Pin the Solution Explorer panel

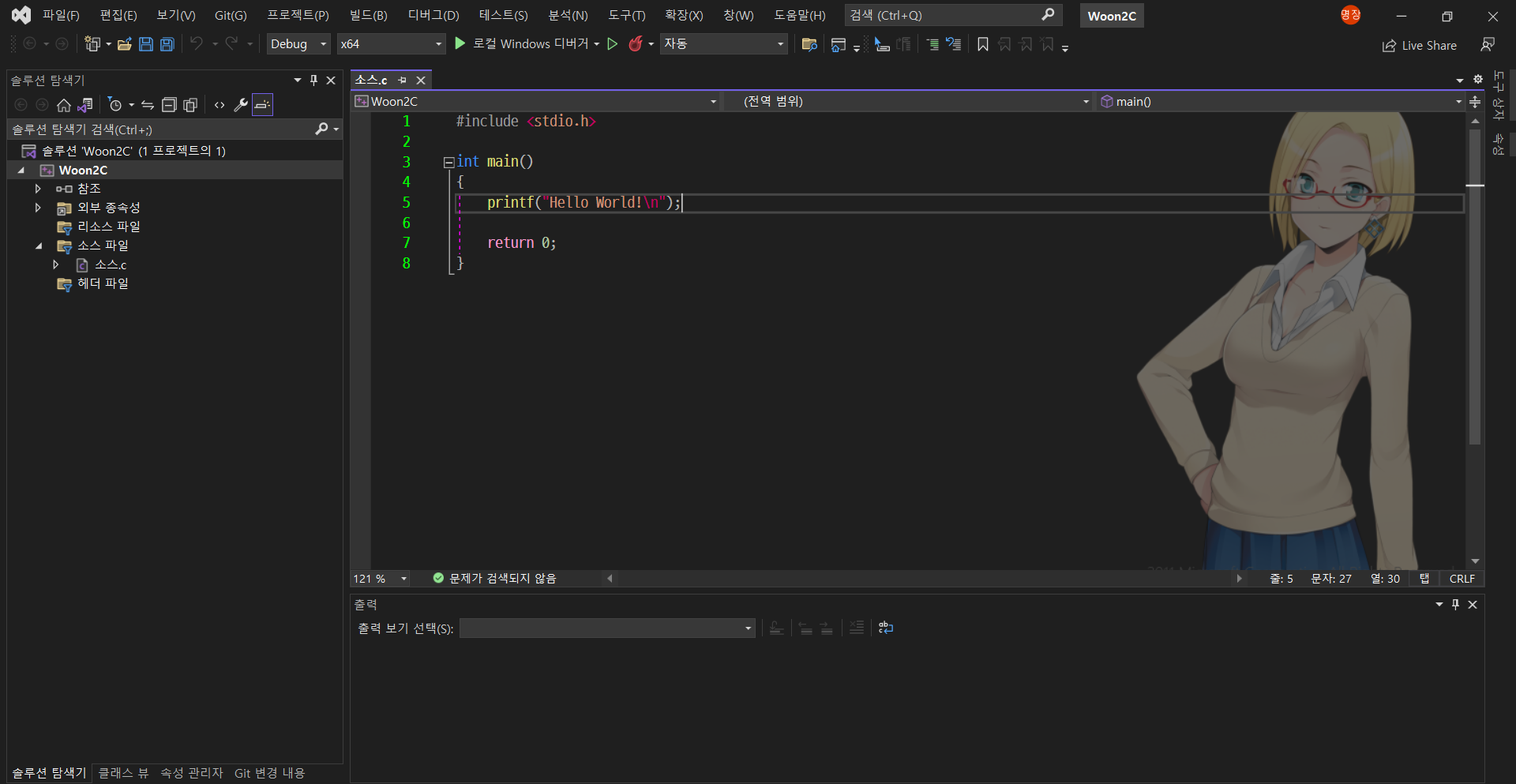(313, 80)
